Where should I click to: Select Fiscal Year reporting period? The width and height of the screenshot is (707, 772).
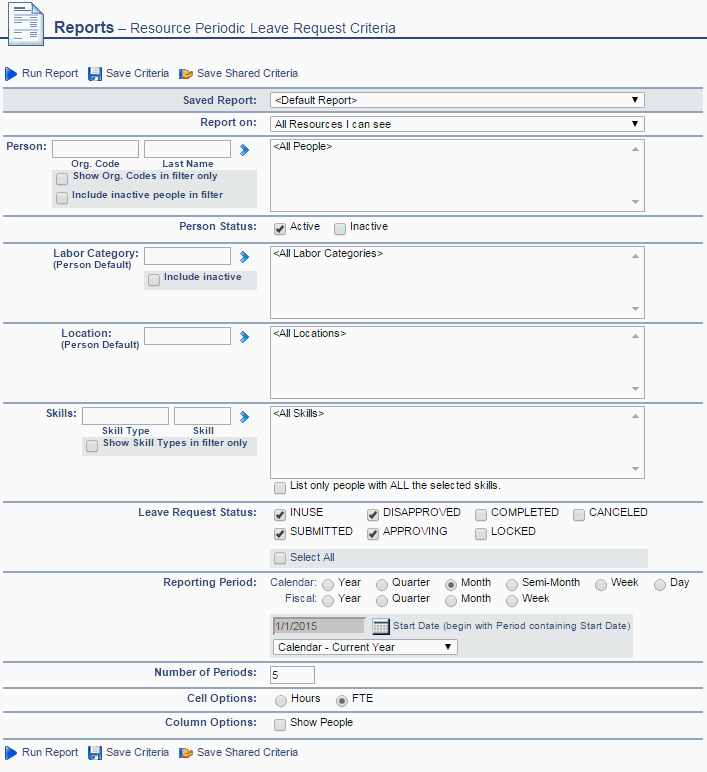[328, 601]
